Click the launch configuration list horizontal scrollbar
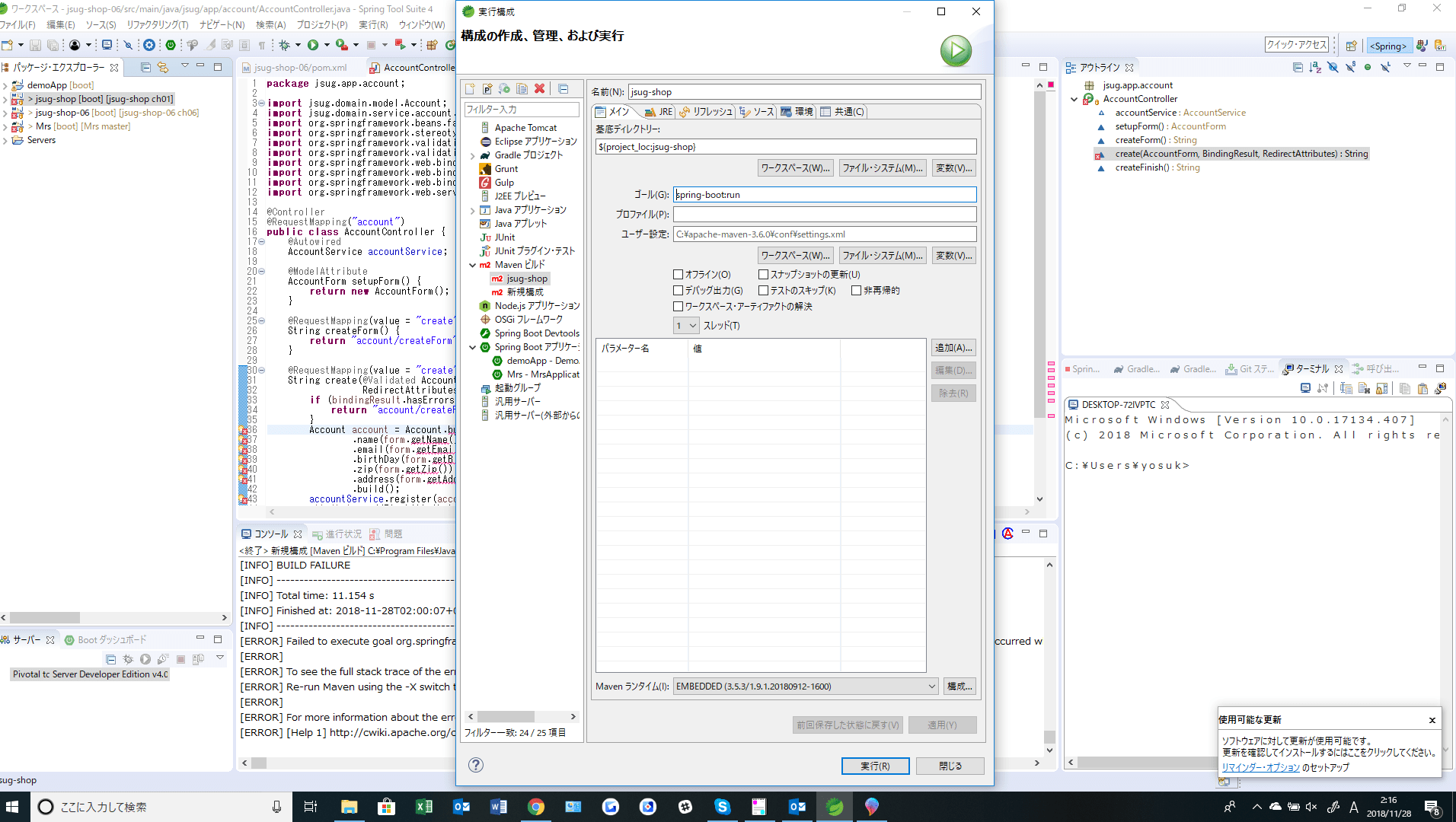Screen dimensions: 1456x822 pyautogui.click(x=522, y=717)
